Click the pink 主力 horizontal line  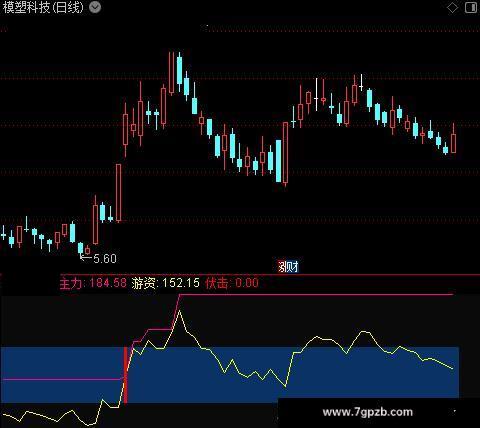coord(316,295)
